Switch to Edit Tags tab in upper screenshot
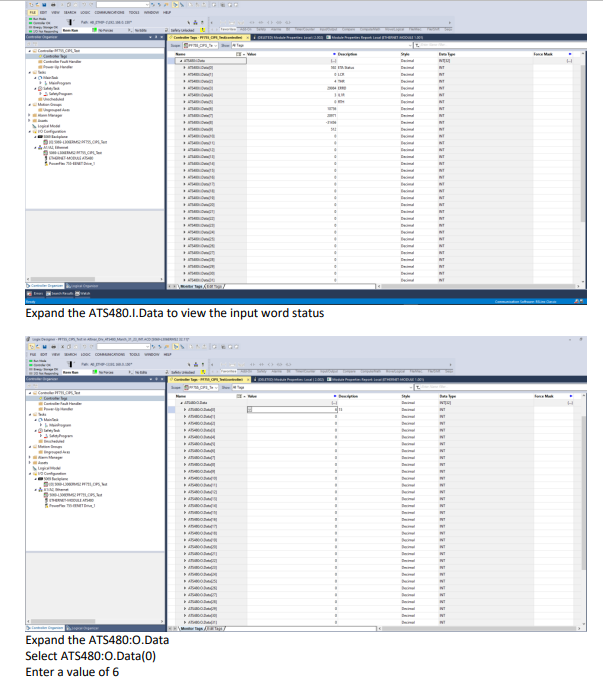The width and height of the screenshot is (603, 685). (x=214, y=287)
